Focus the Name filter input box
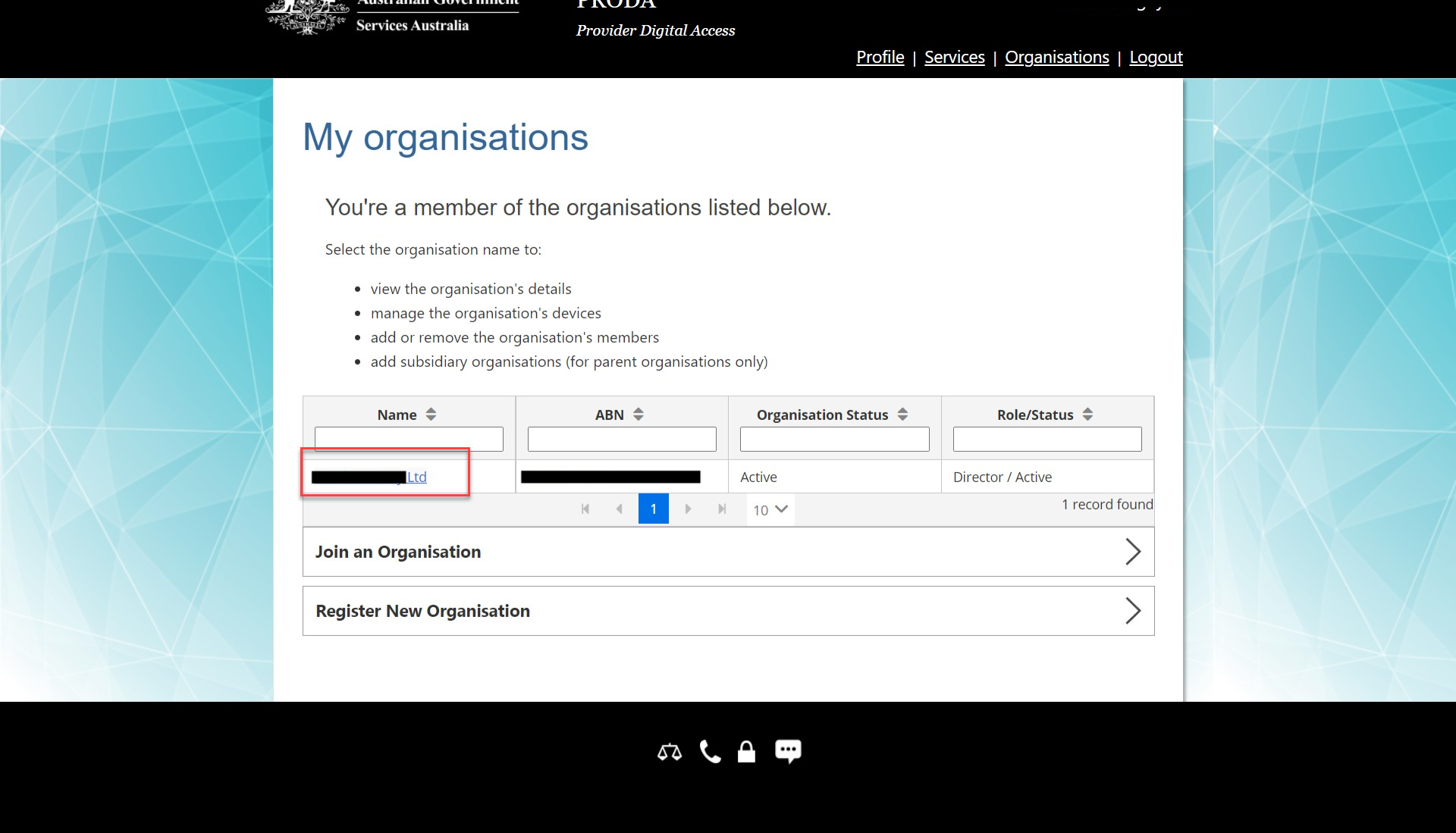 [409, 440]
